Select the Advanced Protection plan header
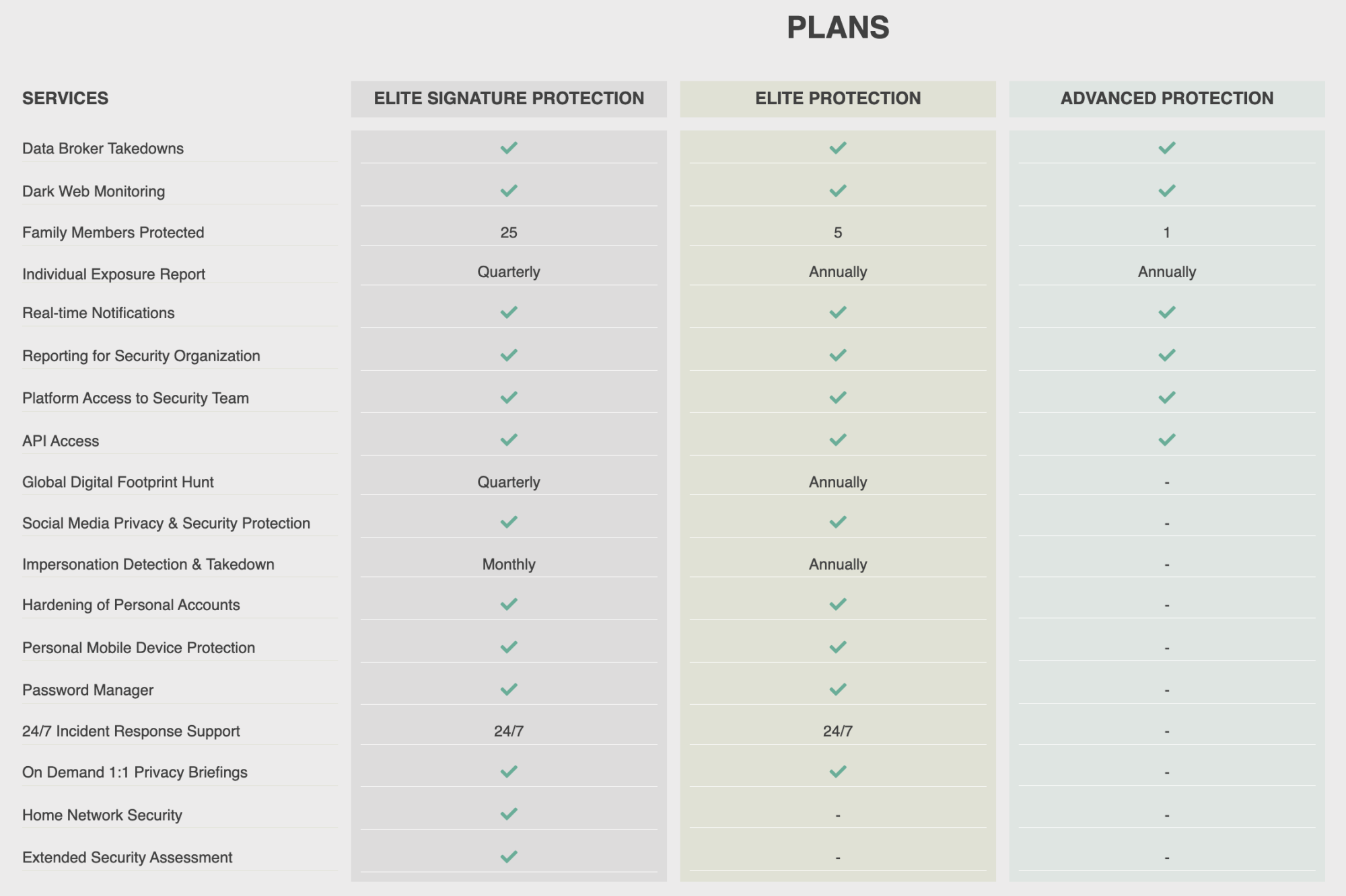This screenshot has height=896, width=1346. coord(1167,99)
